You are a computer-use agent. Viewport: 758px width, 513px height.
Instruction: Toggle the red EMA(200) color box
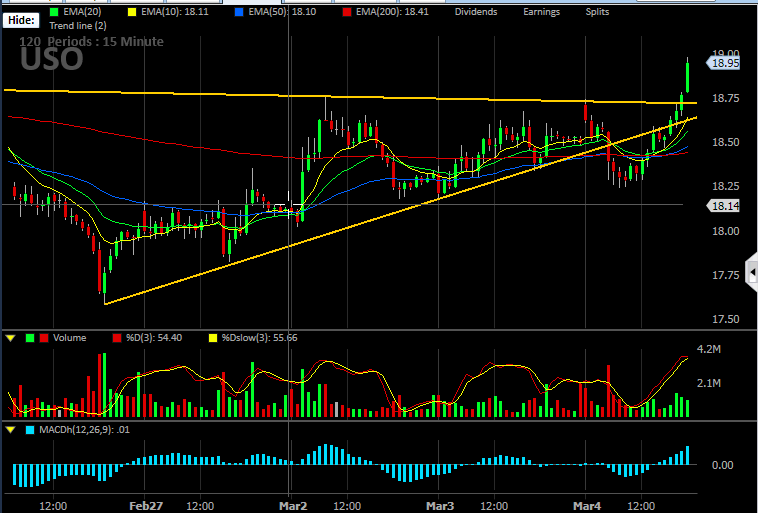[x=347, y=12]
